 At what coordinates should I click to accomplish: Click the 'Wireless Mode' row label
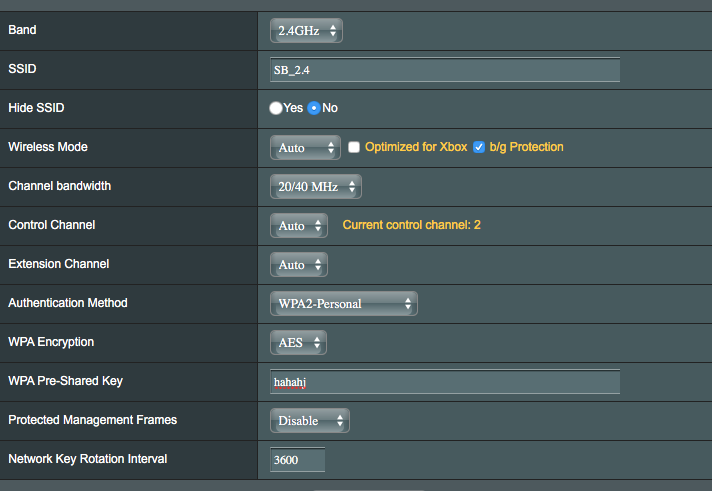pyautogui.click(x=48, y=147)
